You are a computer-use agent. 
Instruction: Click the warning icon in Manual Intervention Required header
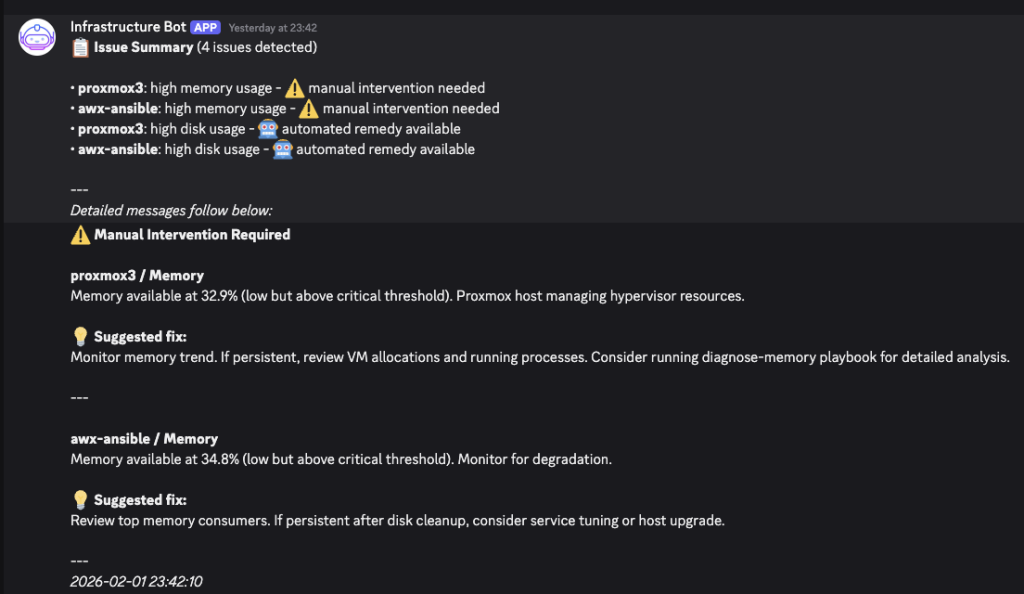point(78,234)
